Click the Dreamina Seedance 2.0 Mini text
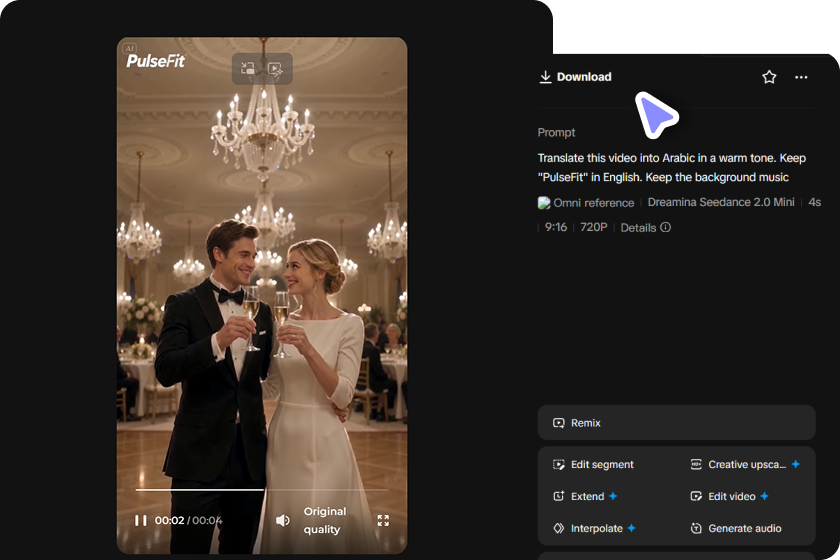Image resolution: width=840 pixels, height=560 pixels. tap(721, 202)
